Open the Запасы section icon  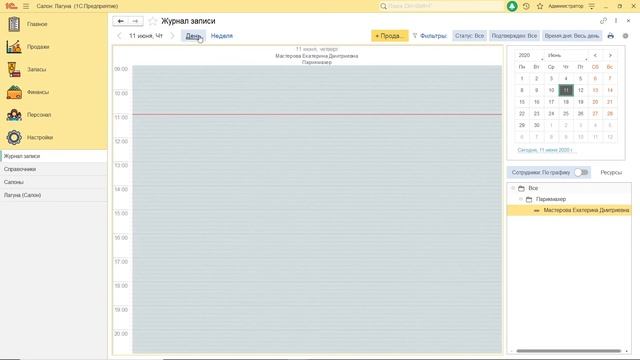click(14, 69)
